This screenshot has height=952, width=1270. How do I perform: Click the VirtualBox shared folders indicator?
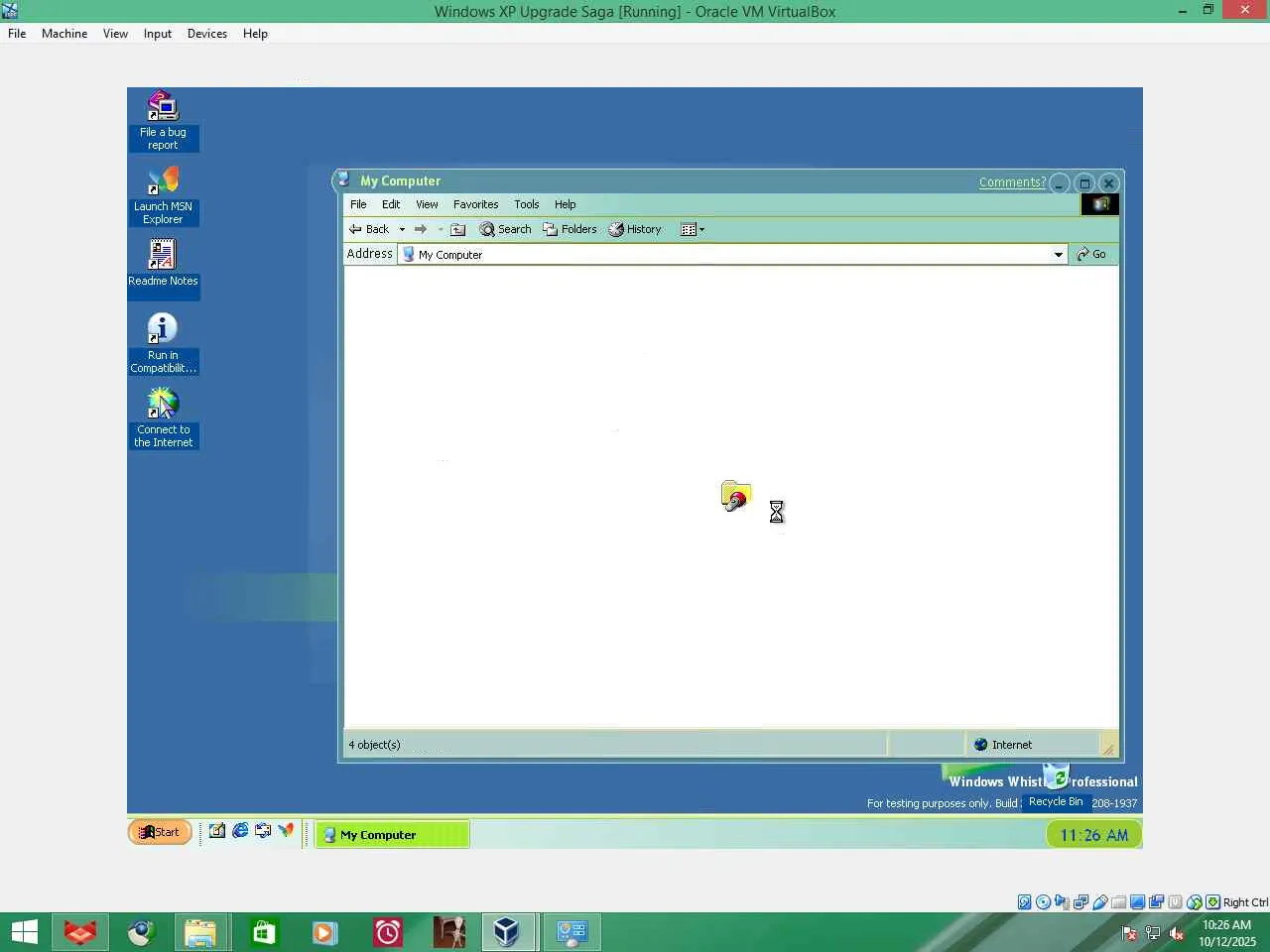(x=1119, y=902)
